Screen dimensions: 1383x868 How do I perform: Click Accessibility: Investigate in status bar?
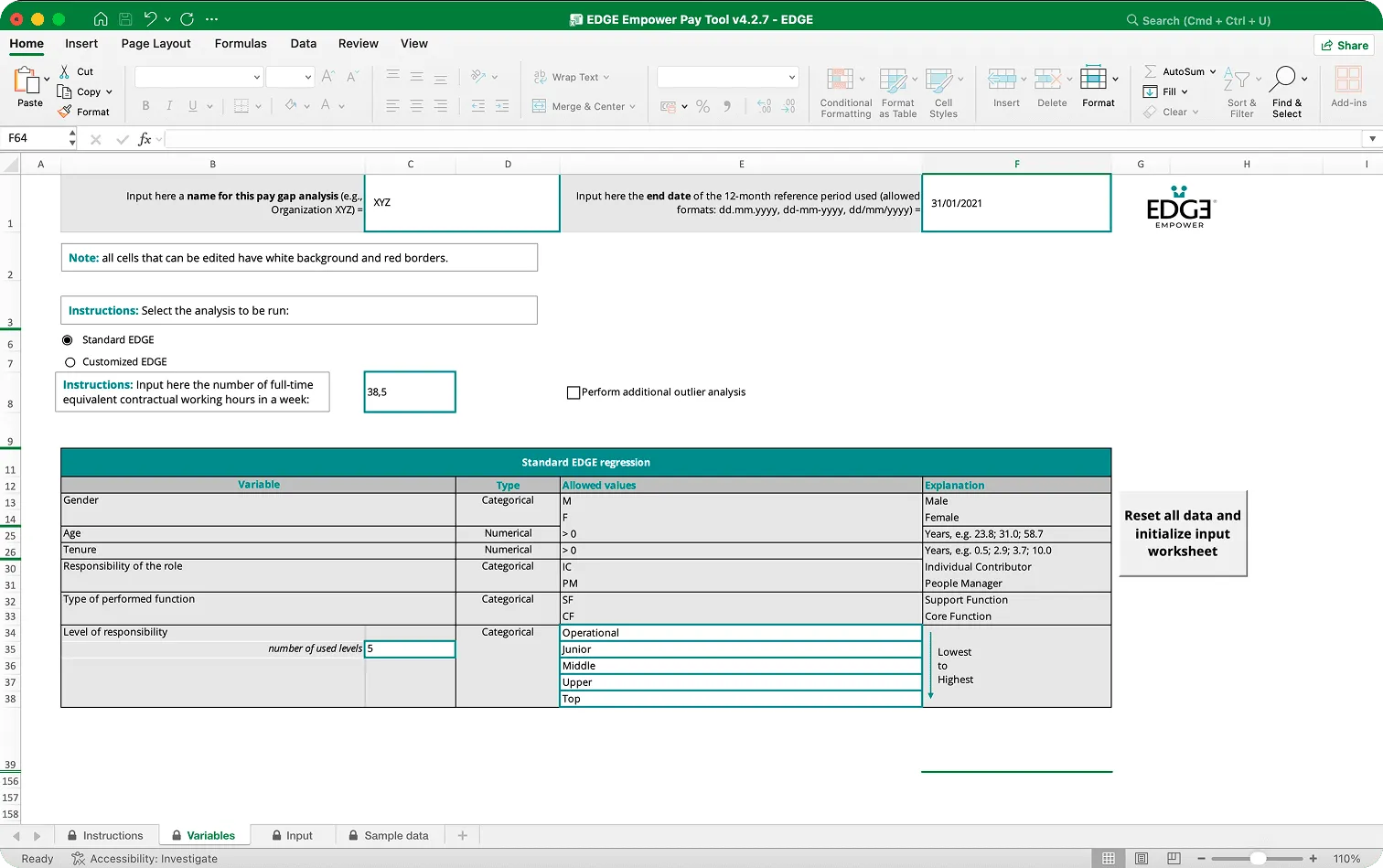coord(145,859)
